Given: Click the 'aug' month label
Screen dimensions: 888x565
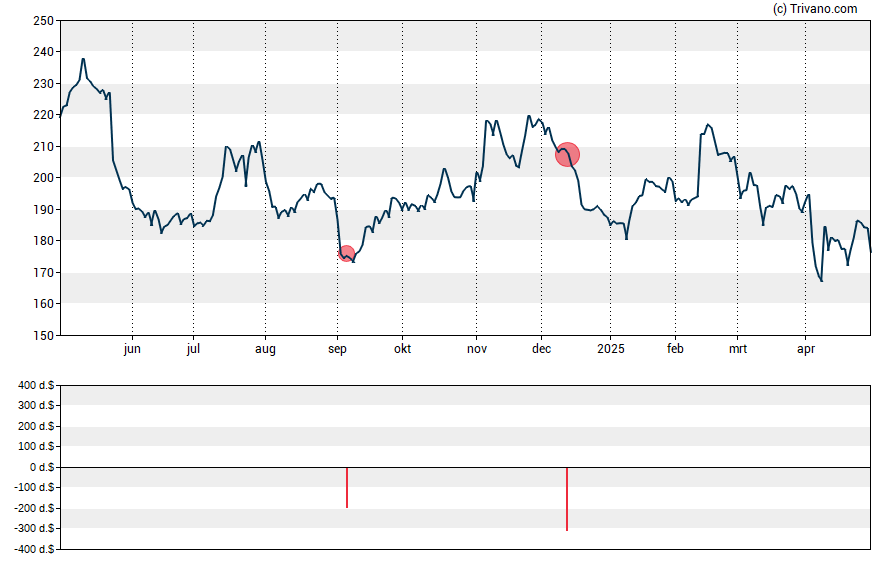Looking at the screenshot, I should coord(265,349).
